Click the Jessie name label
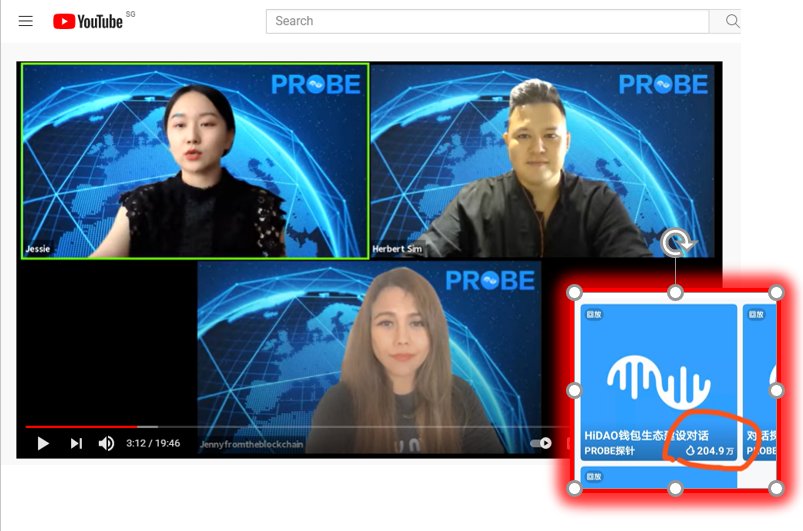Viewport: 803px width, 531px height. click(38, 249)
